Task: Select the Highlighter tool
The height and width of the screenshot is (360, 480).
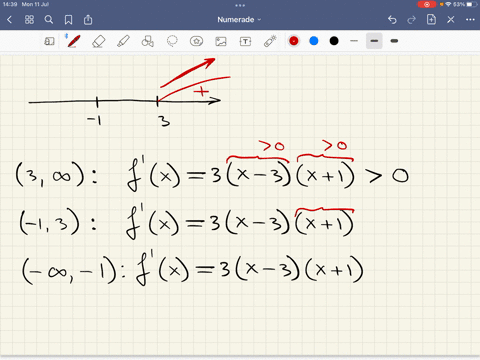Action: (123, 41)
